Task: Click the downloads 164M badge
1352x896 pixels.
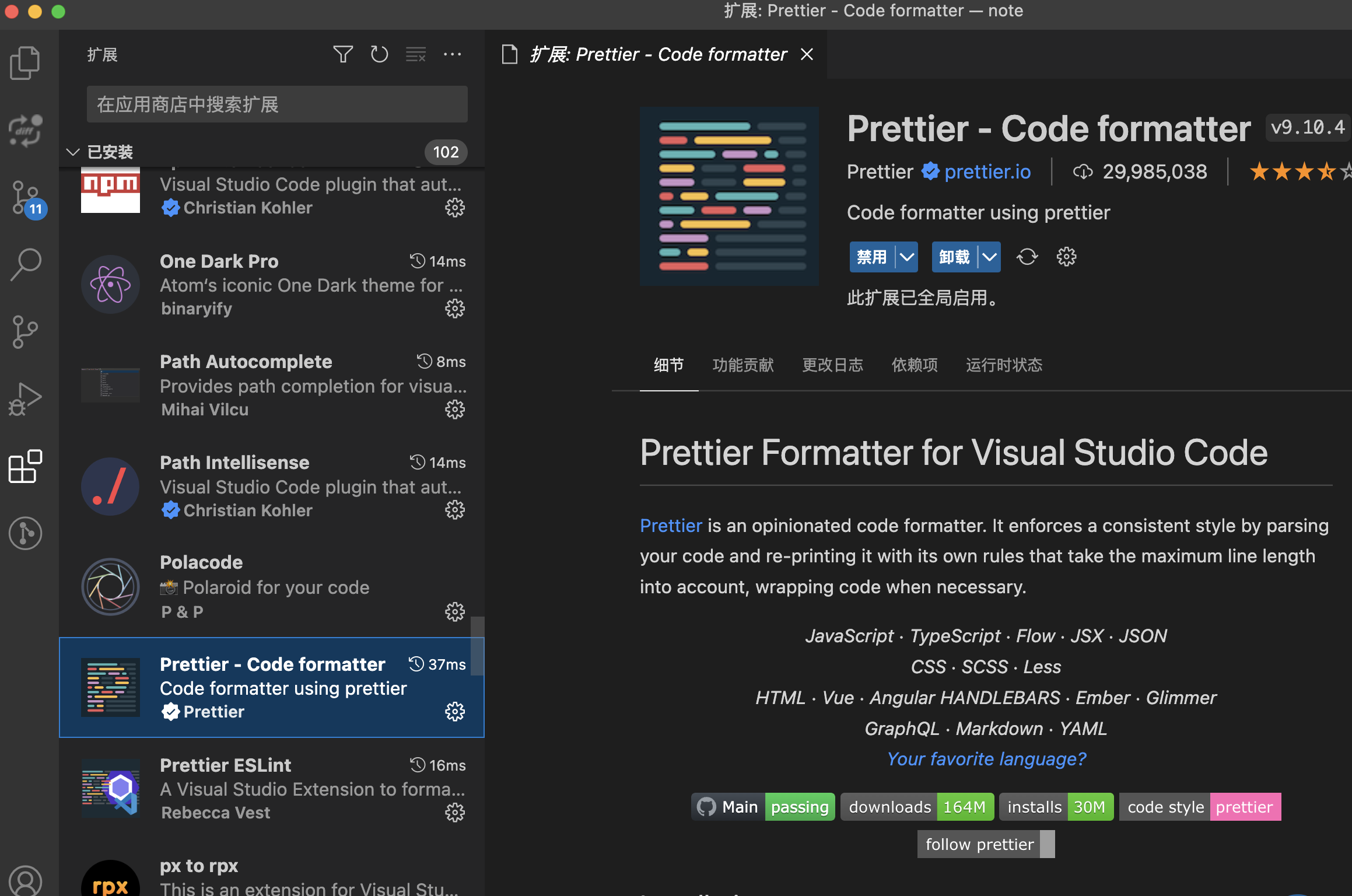Action: 917,807
